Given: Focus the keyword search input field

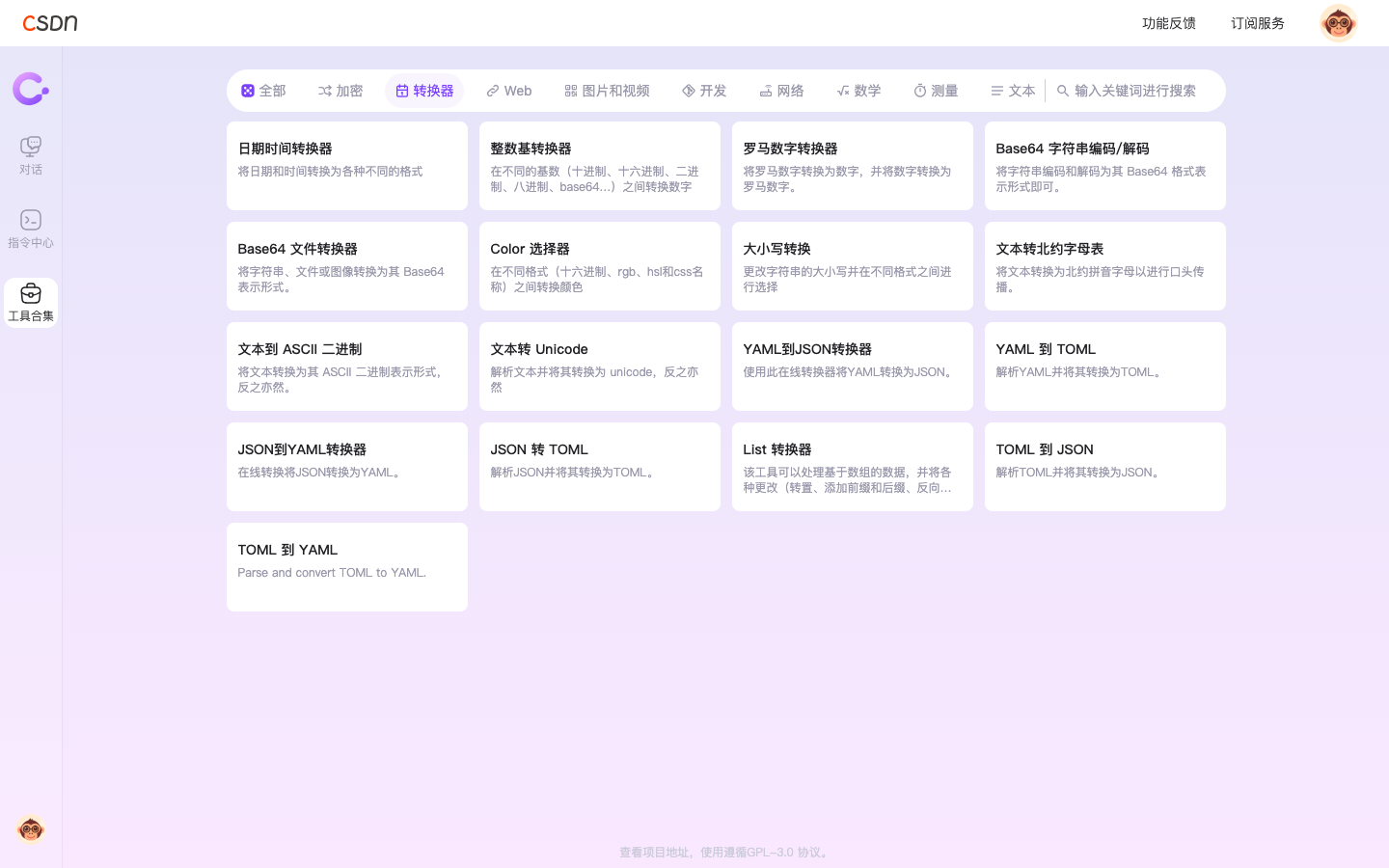Looking at the screenshot, I should coord(1138,91).
